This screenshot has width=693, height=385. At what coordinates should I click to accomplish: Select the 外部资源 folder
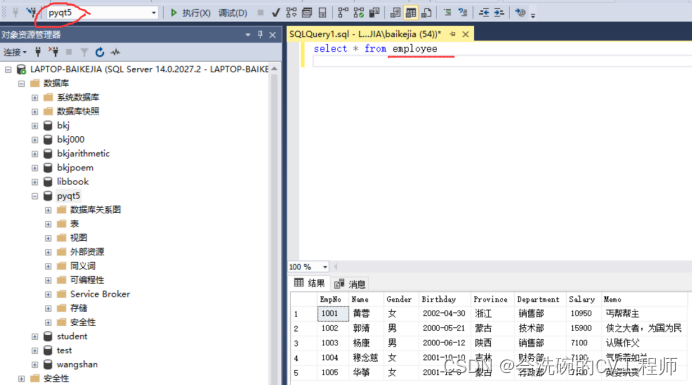tap(87, 252)
